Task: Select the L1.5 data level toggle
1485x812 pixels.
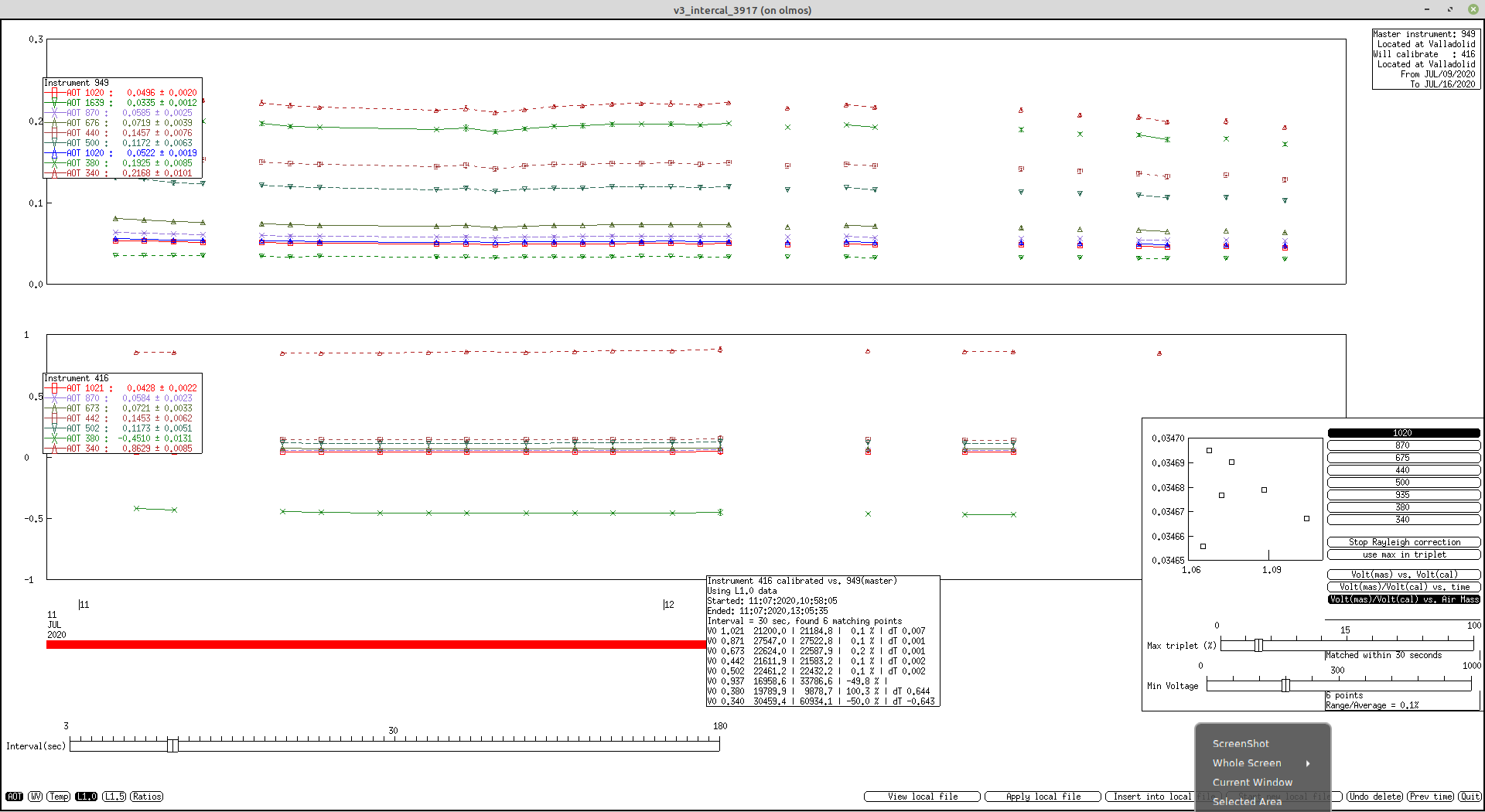Action: (x=114, y=797)
